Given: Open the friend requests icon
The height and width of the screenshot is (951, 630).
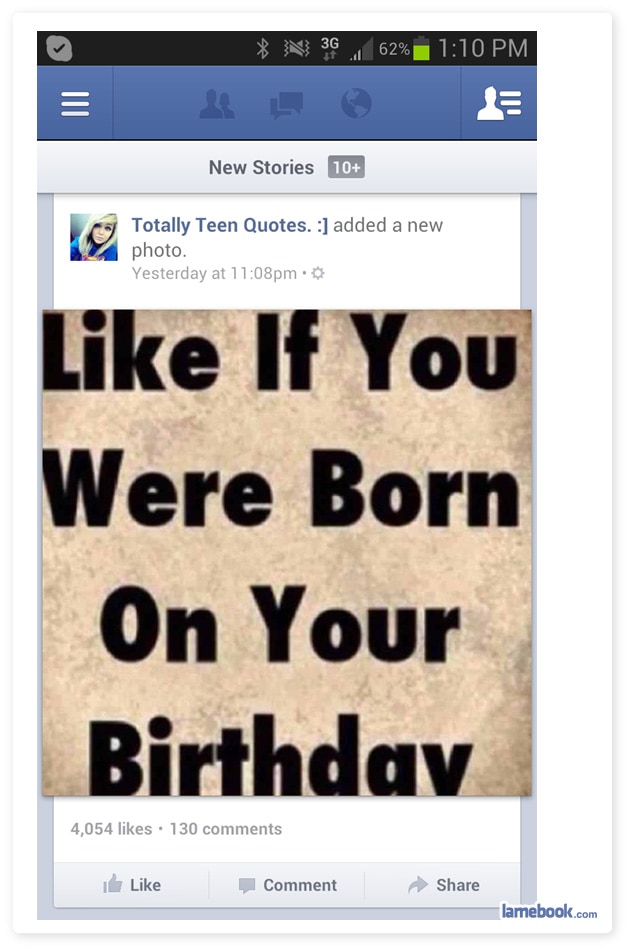Looking at the screenshot, I should coord(216,103).
